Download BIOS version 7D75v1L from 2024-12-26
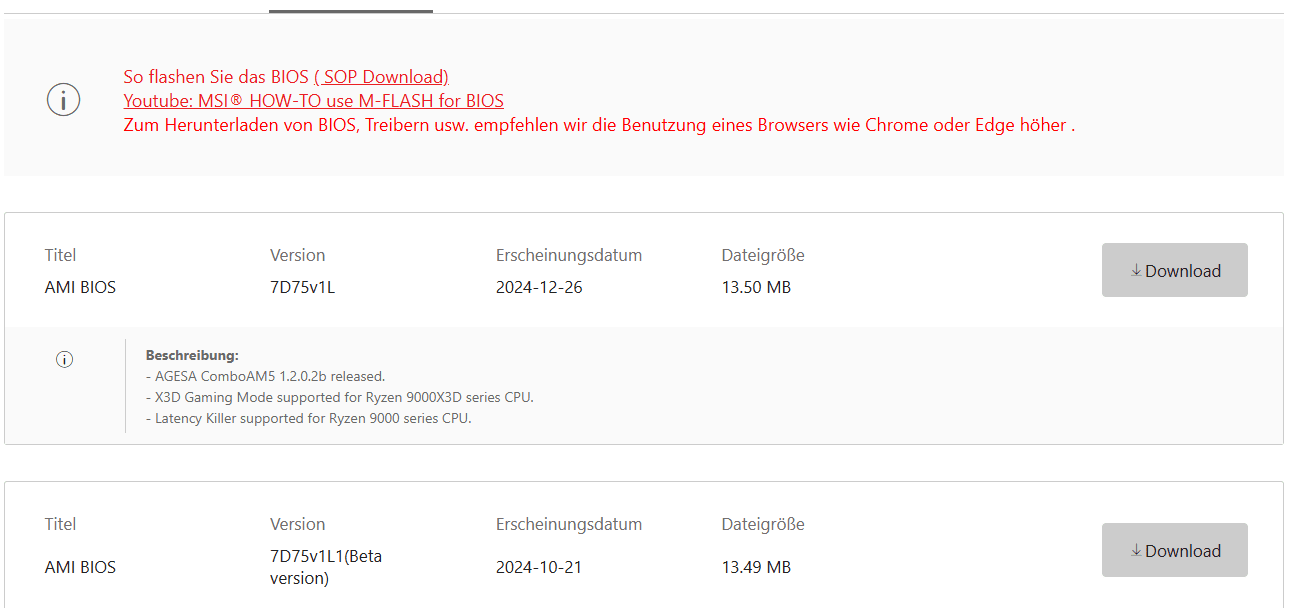 (1174, 270)
